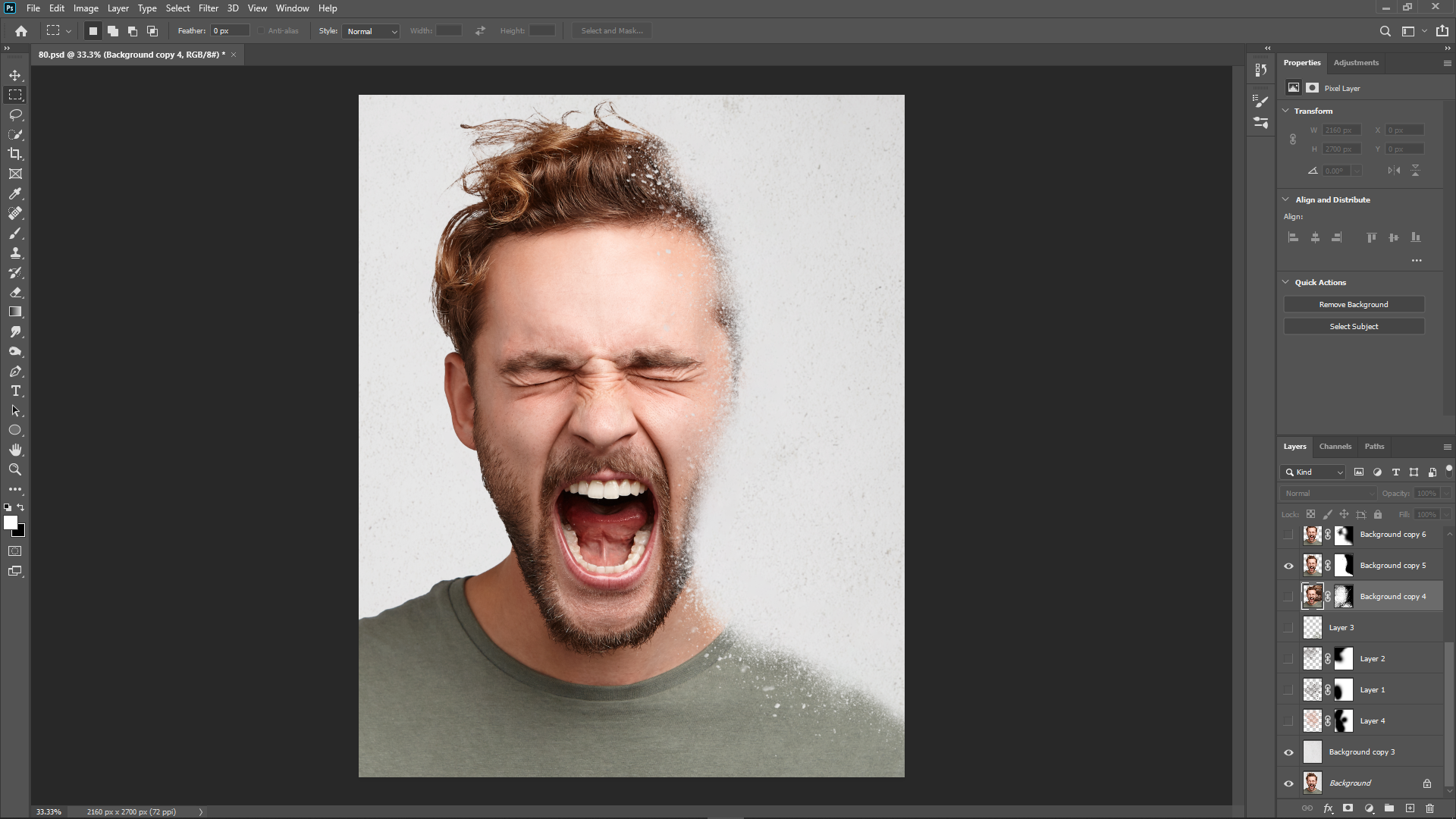Go to the Home screen
Image resolution: width=1456 pixels, height=819 pixels.
(21, 31)
